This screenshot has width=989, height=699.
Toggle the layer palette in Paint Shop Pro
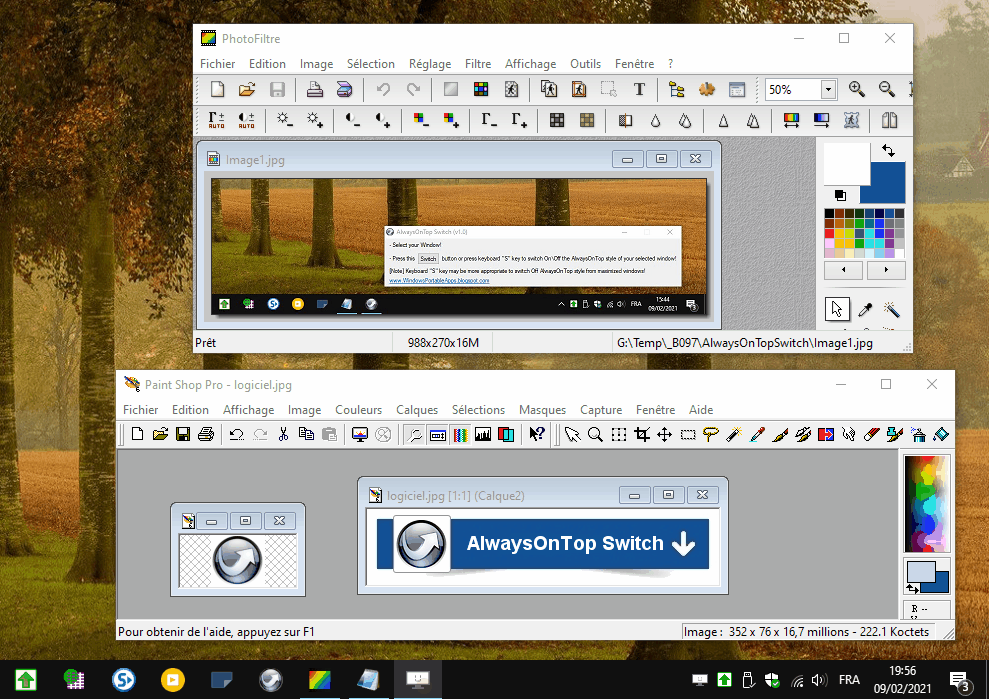pos(506,434)
